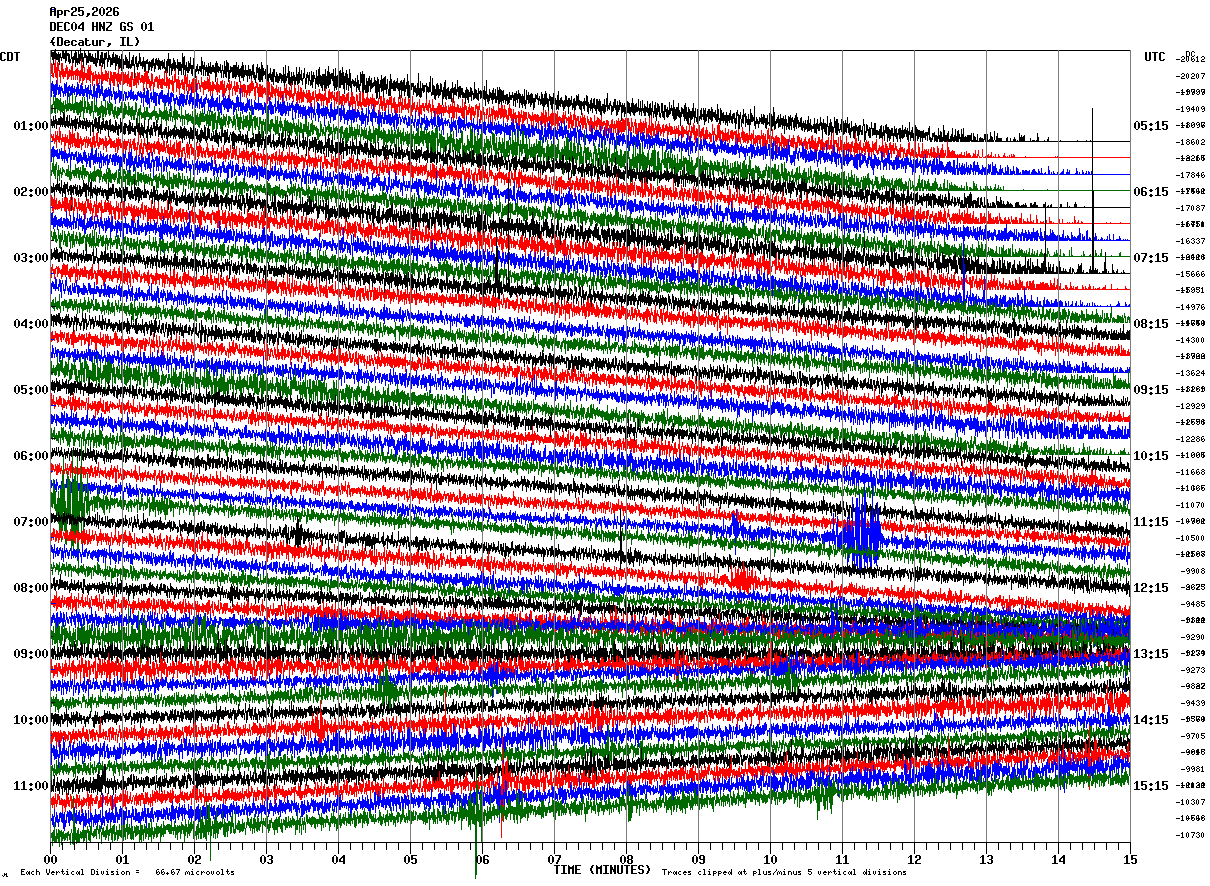Click the 10 minute axis tick label
This screenshot has height=886, width=1210.
pos(770,859)
